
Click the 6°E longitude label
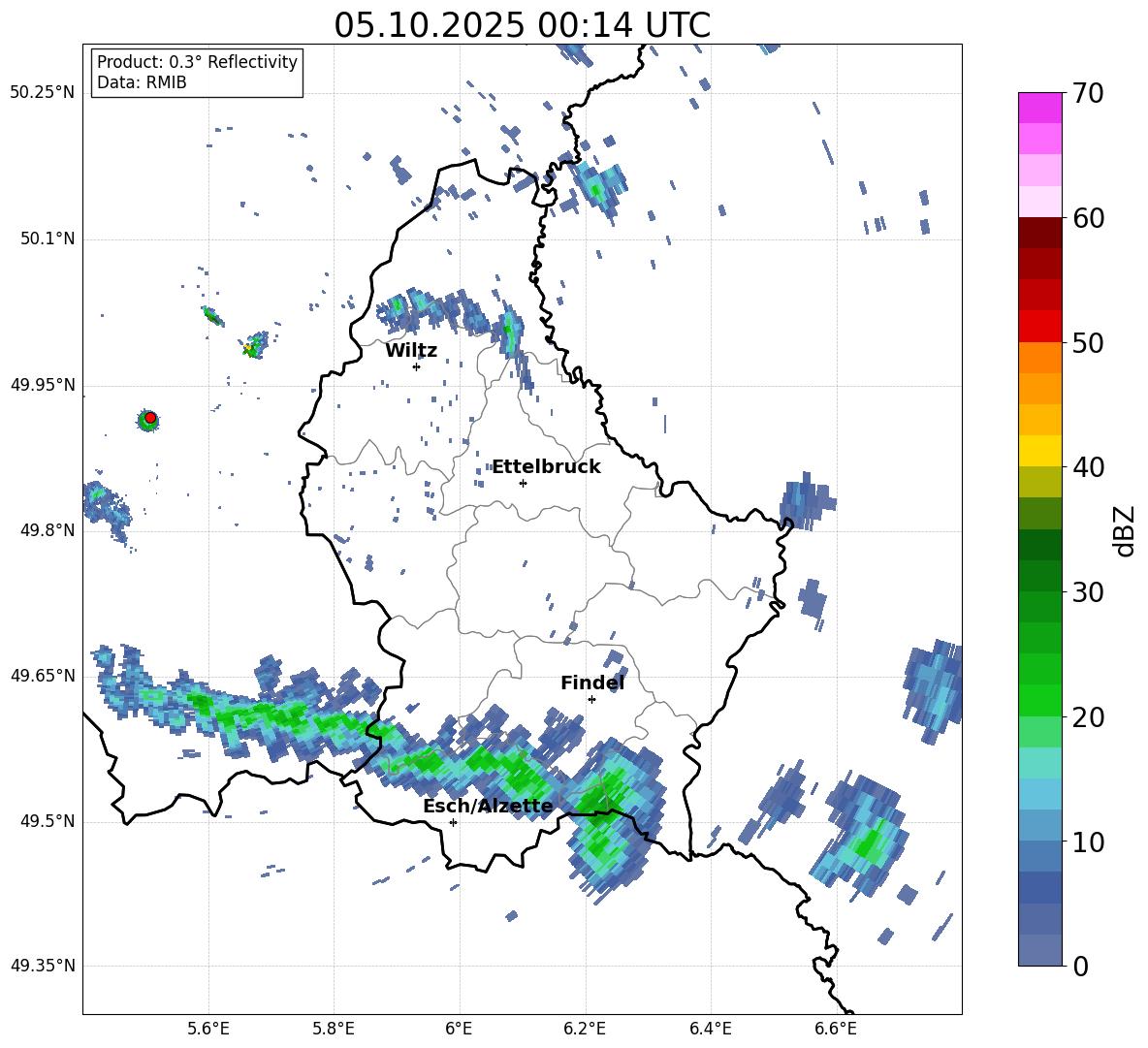[x=459, y=1029]
